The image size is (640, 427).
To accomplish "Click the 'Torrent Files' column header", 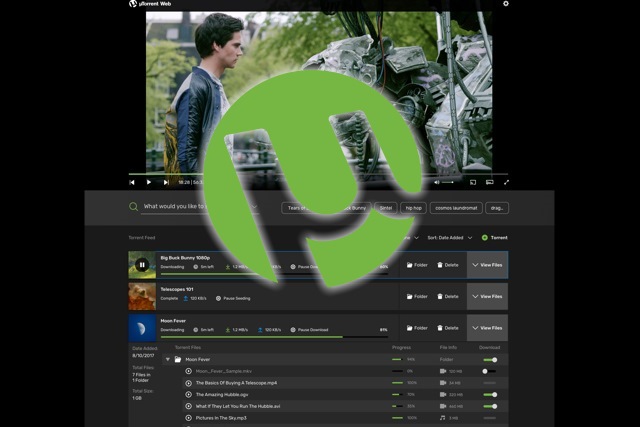I will click(188, 348).
